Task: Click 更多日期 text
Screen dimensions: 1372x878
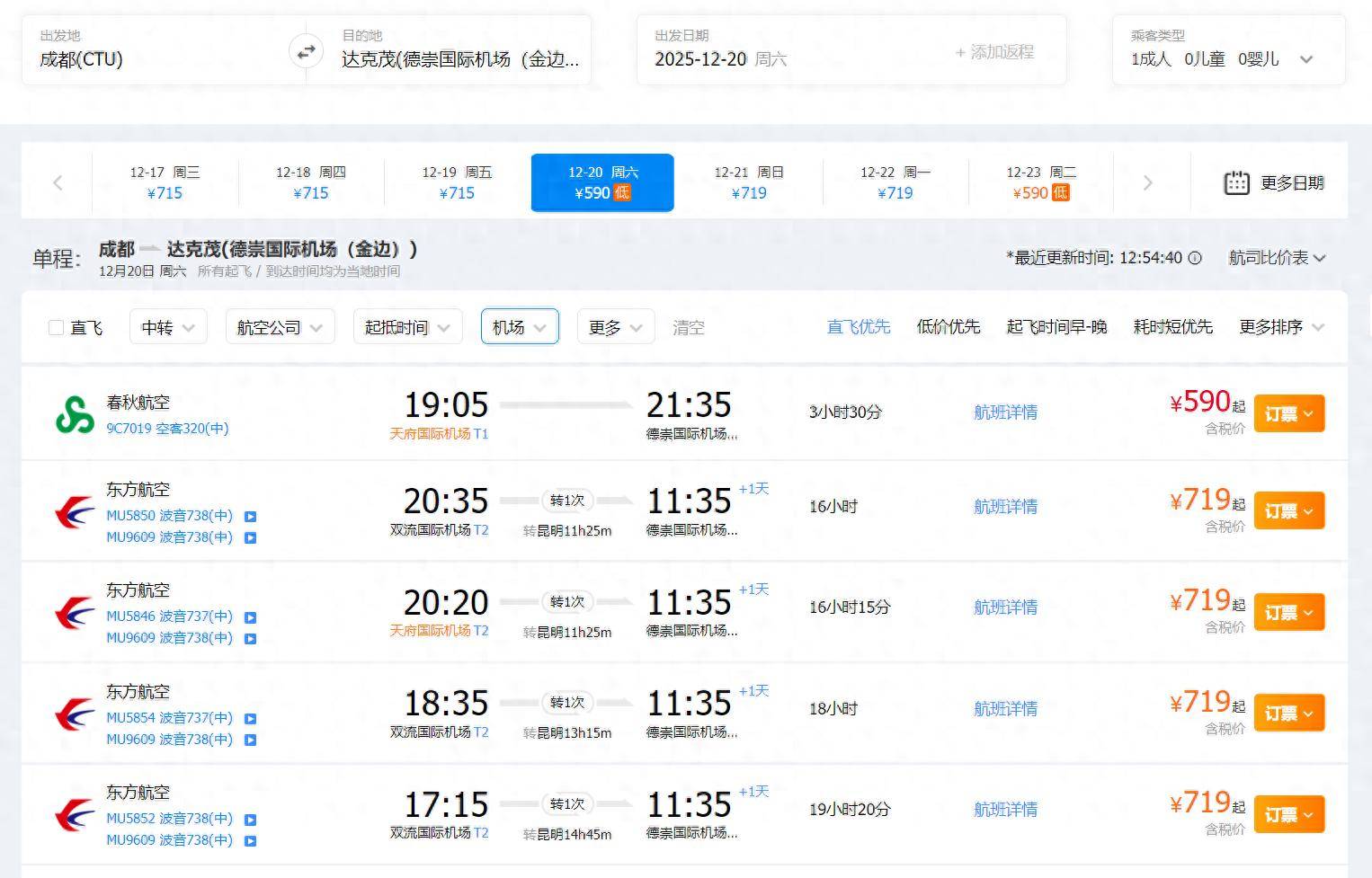Action: tap(1292, 183)
